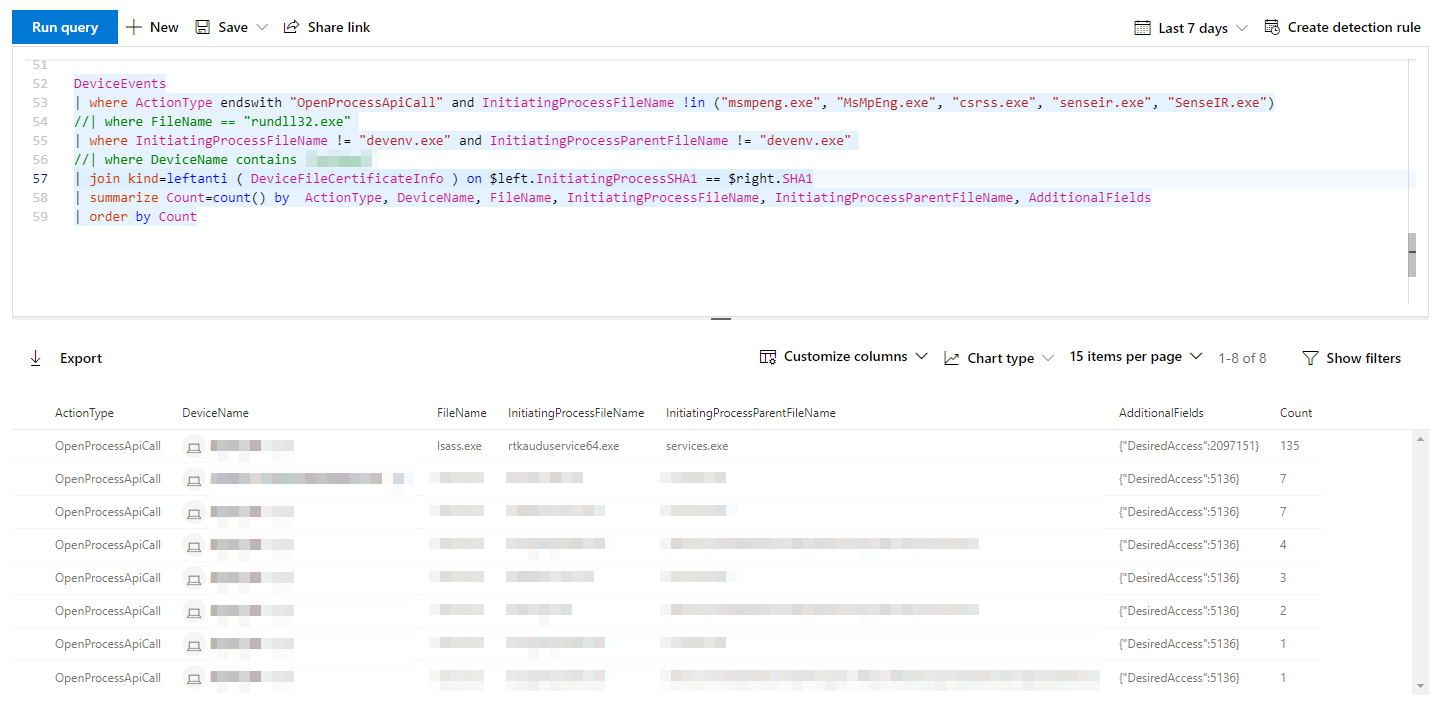Viewport: 1442px width, 702px height.
Task: Click the Chart type graph icon
Action: [952, 358]
